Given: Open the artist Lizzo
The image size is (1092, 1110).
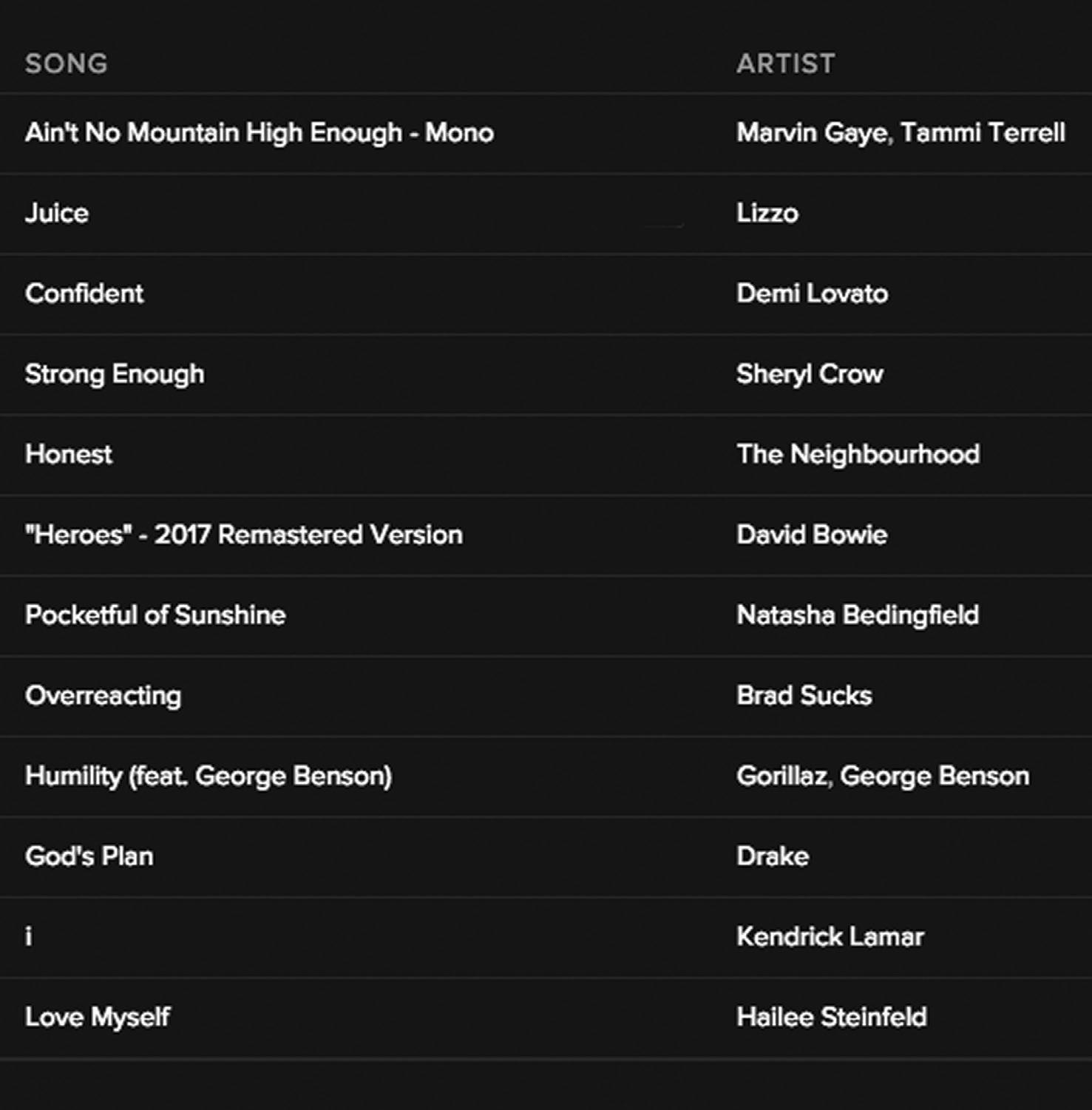Looking at the screenshot, I should (767, 213).
